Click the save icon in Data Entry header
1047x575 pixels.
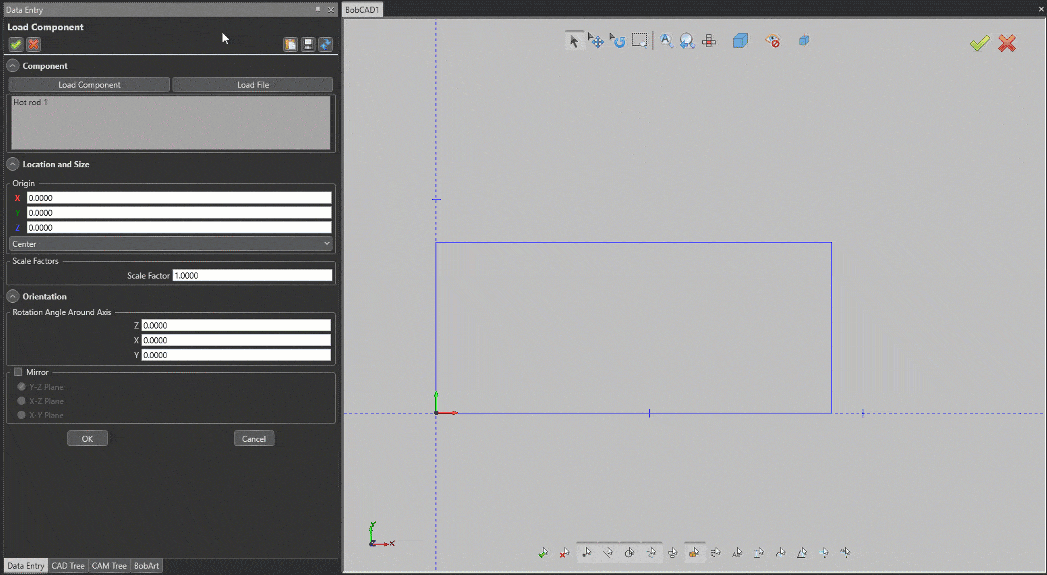(308, 44)
